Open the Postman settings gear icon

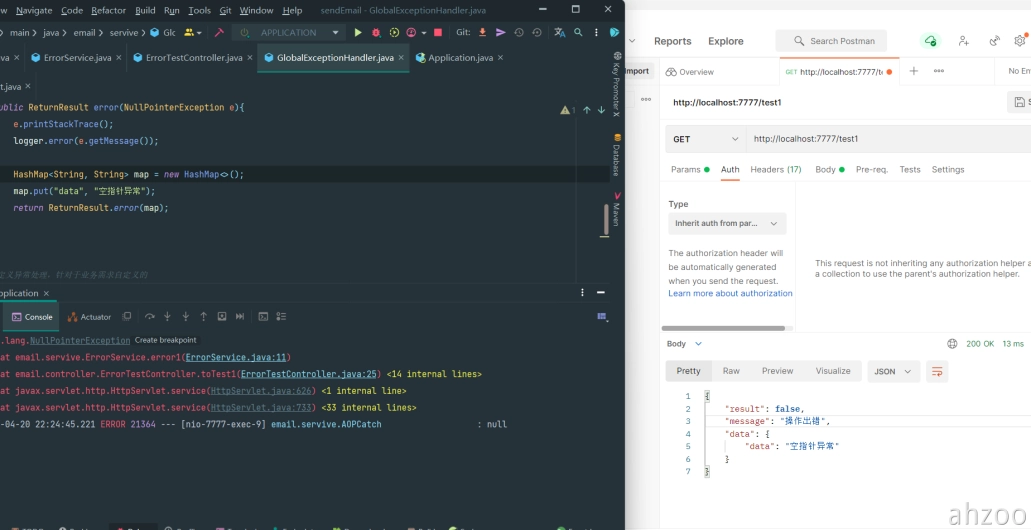pos(1019,41)
